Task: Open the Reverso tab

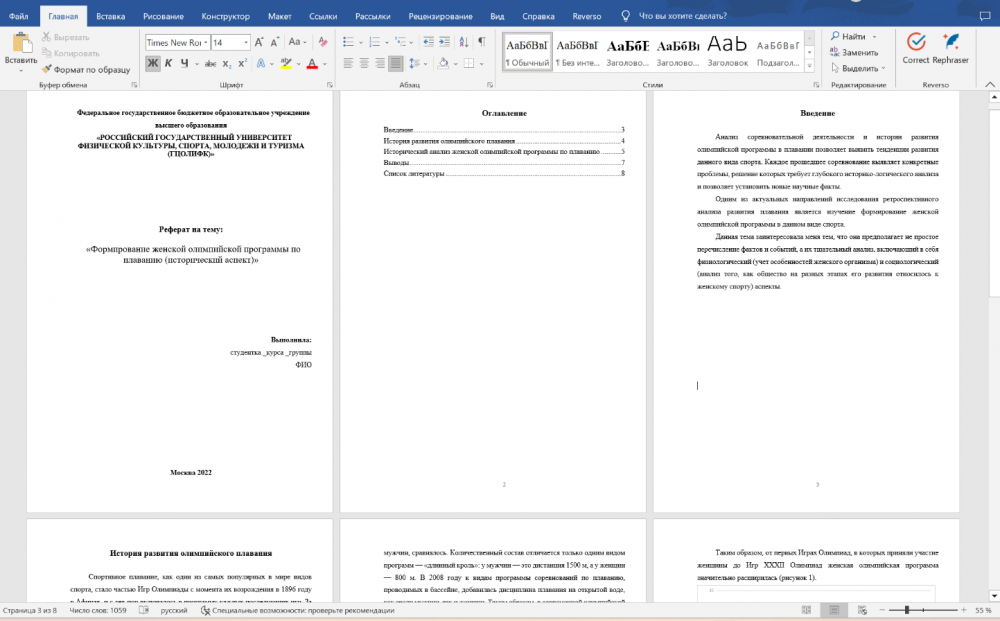Action: click(x=586, y=16)
